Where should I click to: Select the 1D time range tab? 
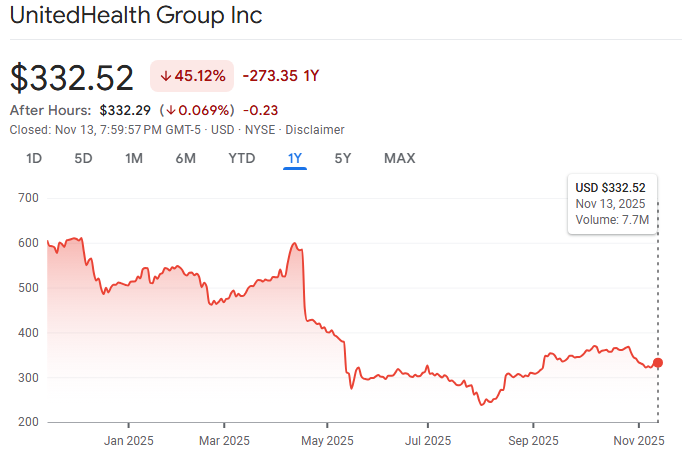(x=34, y=158)
